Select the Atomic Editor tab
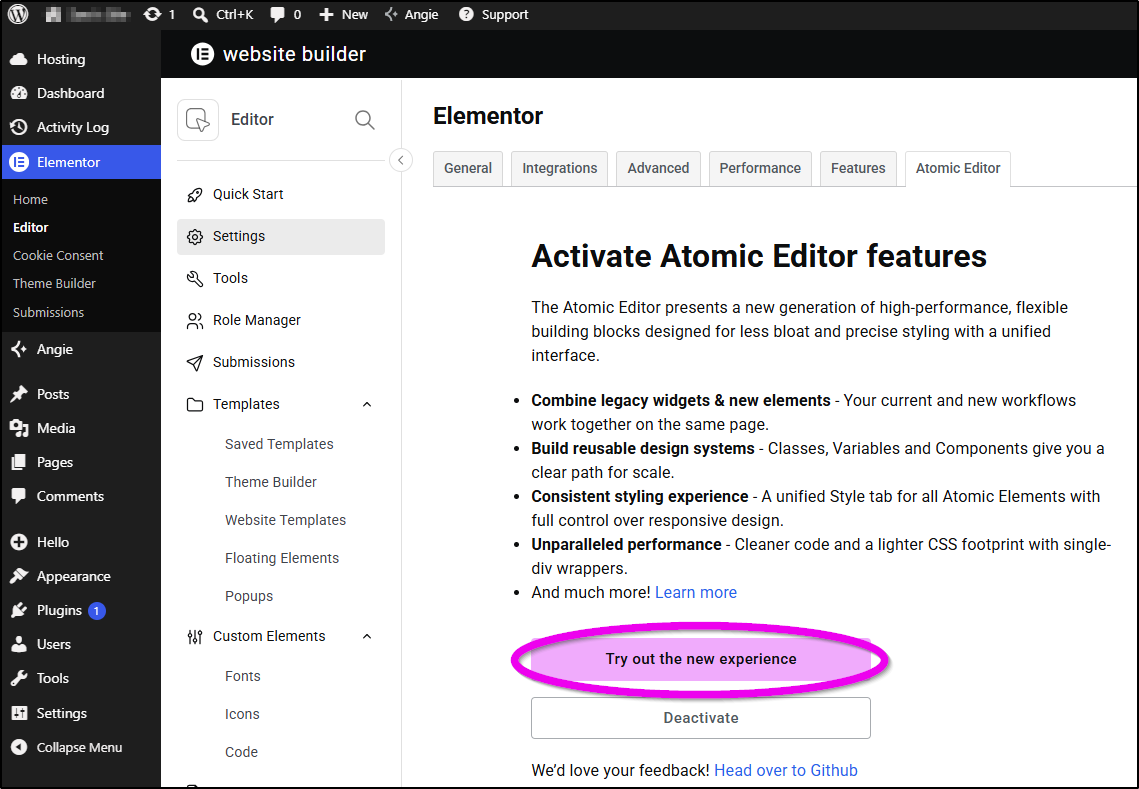 click(957, 169)
